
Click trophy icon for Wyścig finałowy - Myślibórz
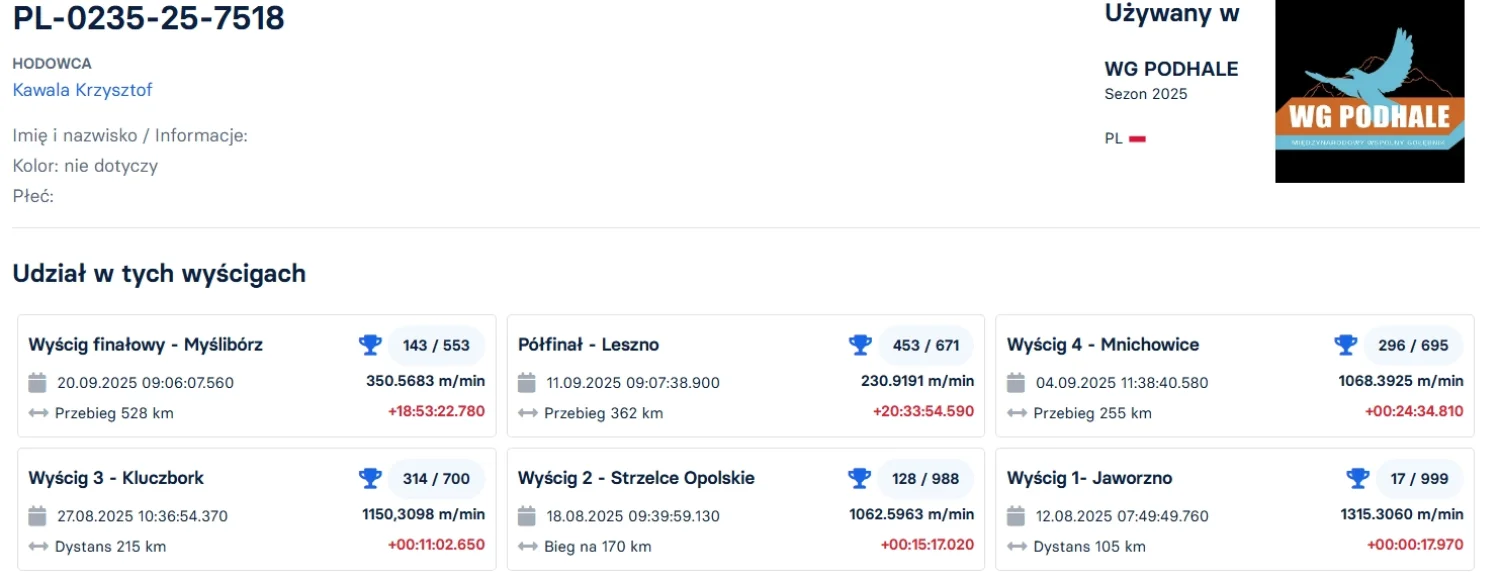[x=370, y=345]
